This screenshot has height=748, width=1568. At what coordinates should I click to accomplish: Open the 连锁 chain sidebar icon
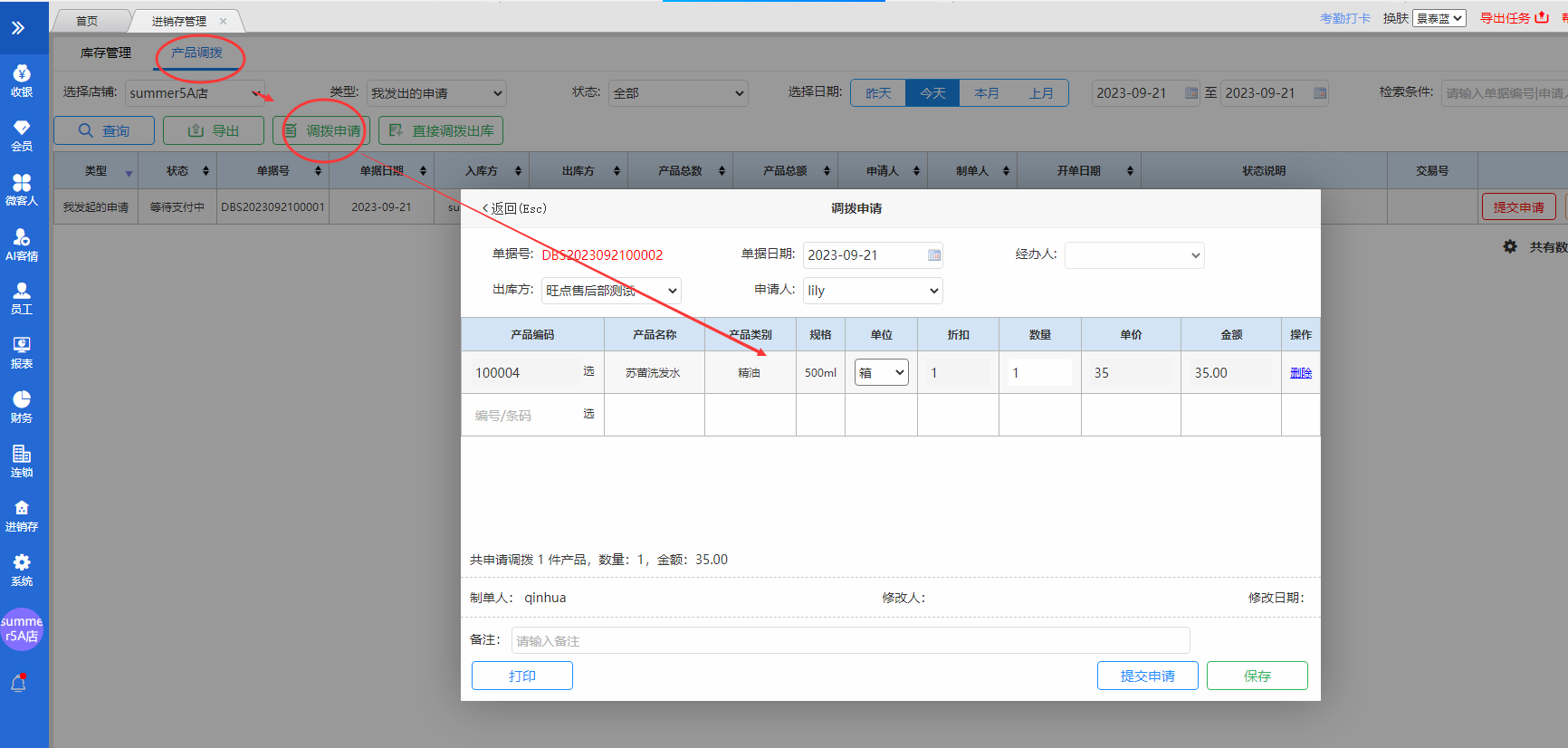pyautogui.click(x=22, y=461)
